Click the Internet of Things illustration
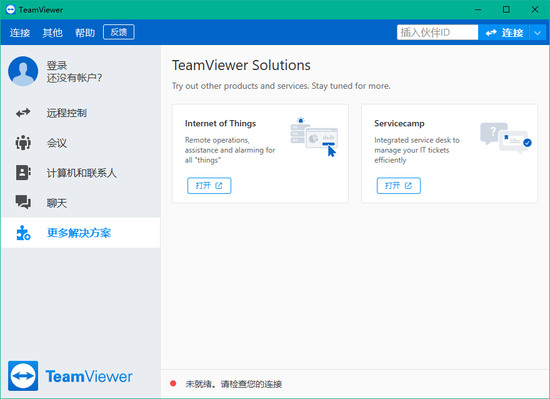This screenshot has width=550, height=399. coord(314,137)
